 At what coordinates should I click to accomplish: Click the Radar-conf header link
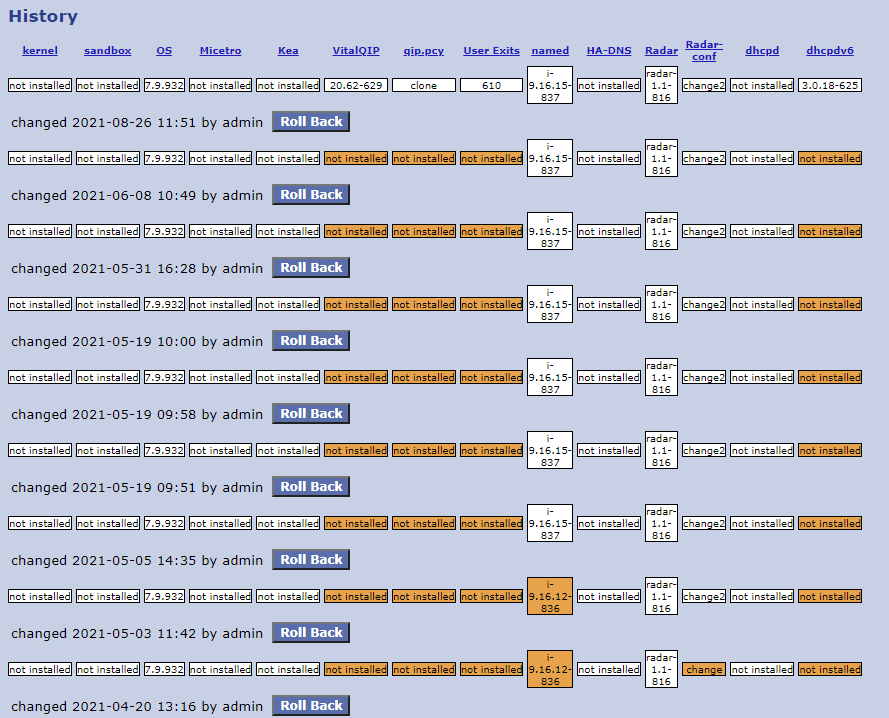point(704,51)
